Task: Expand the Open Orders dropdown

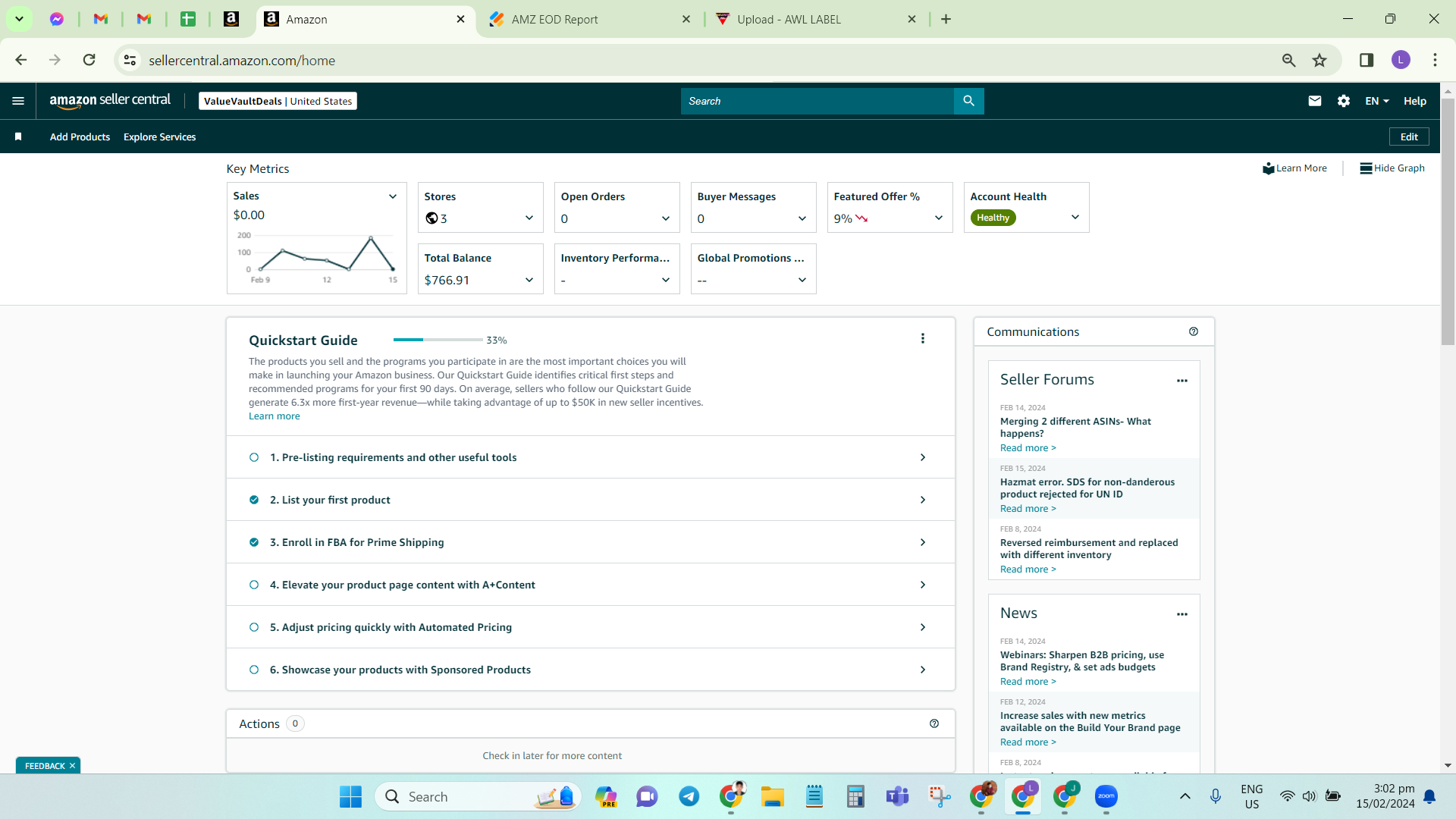Action: (666, 218)
